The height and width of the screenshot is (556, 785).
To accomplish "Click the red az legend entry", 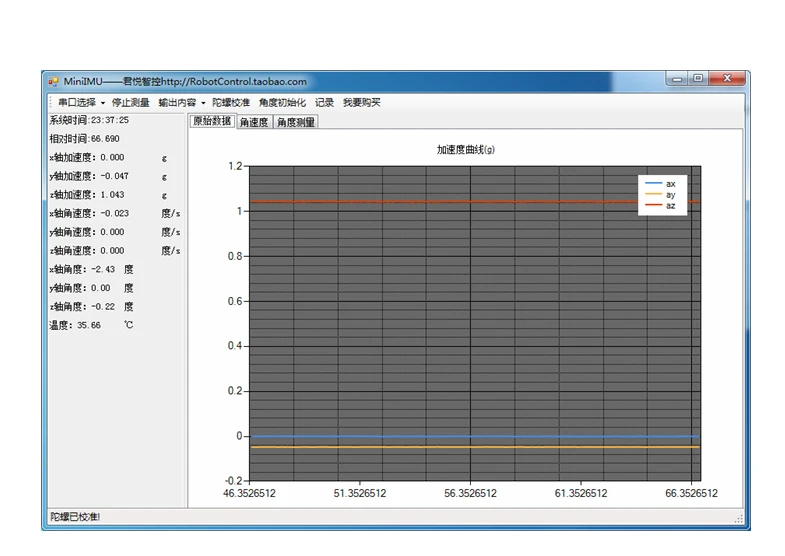I will [x=662, y=205].
